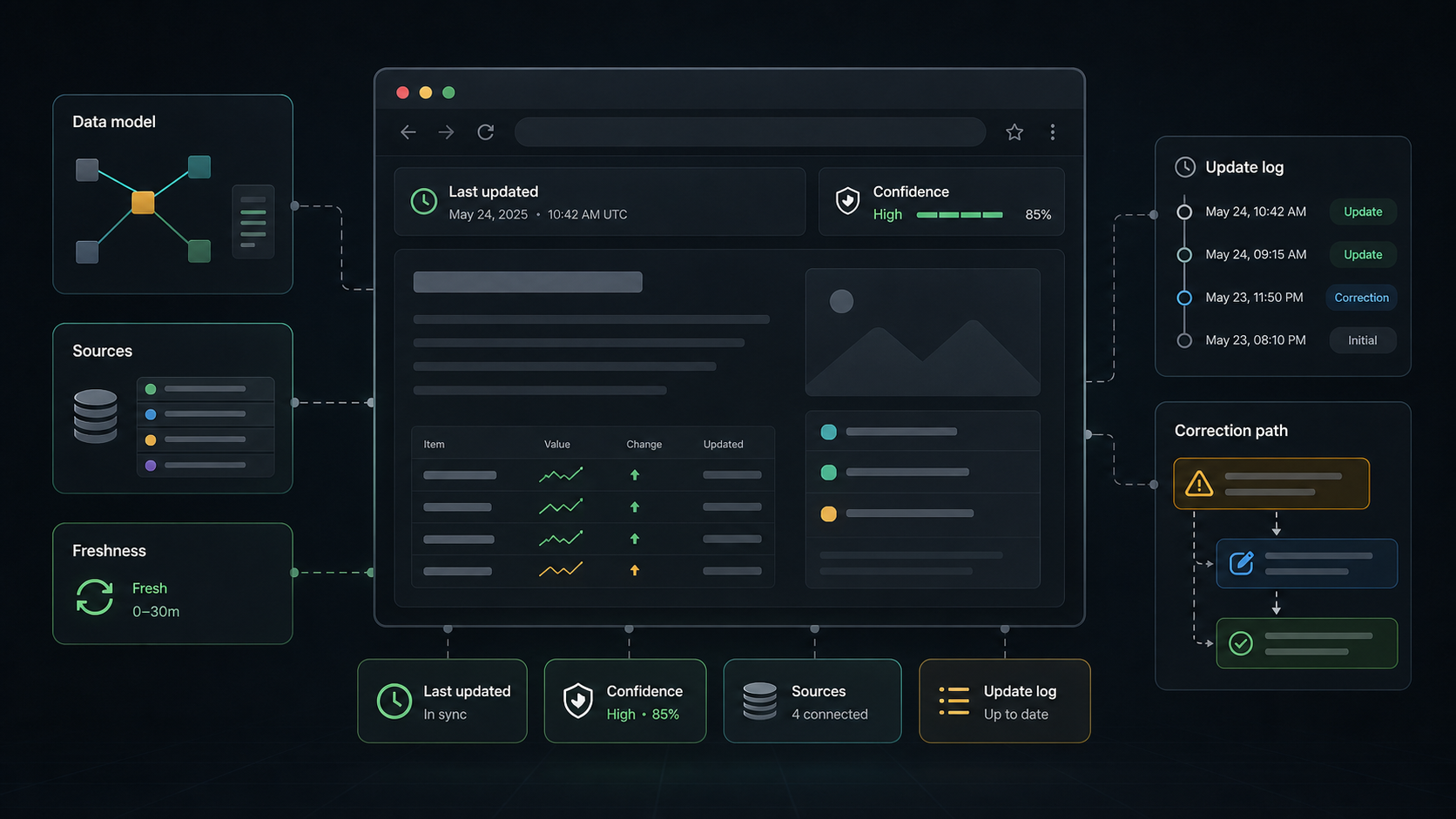Click the list icon in bottom Update log card

click(x=954, y=701)
